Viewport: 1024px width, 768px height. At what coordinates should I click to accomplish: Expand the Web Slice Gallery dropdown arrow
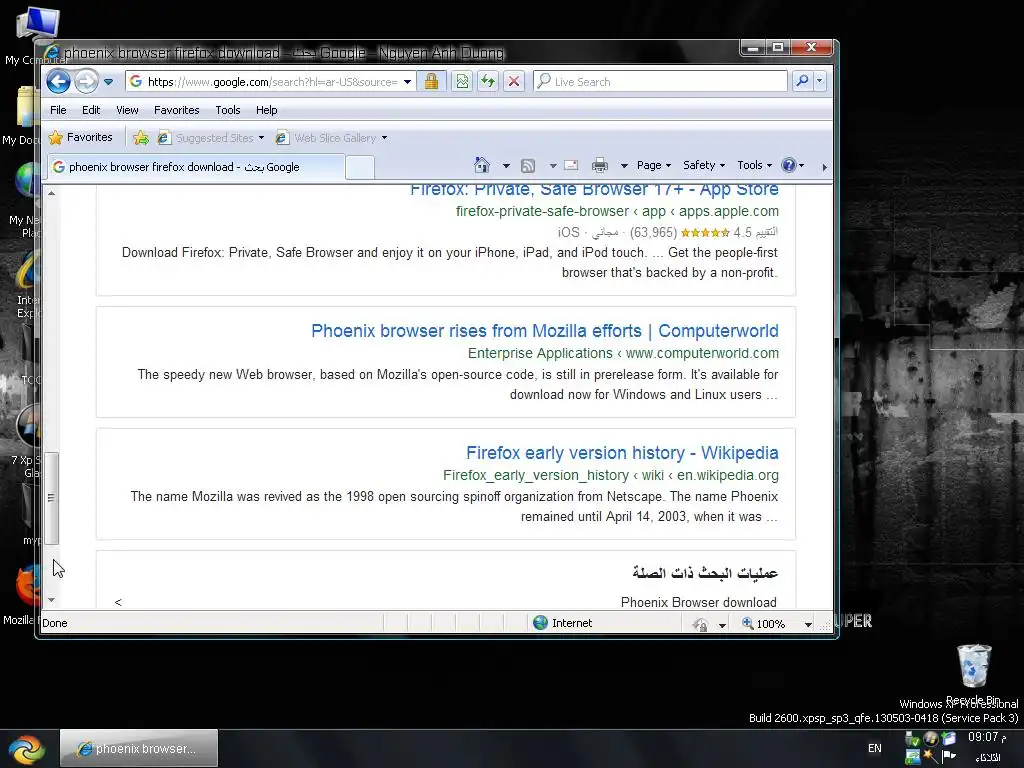pyautogui.click(x=385, y=138)
